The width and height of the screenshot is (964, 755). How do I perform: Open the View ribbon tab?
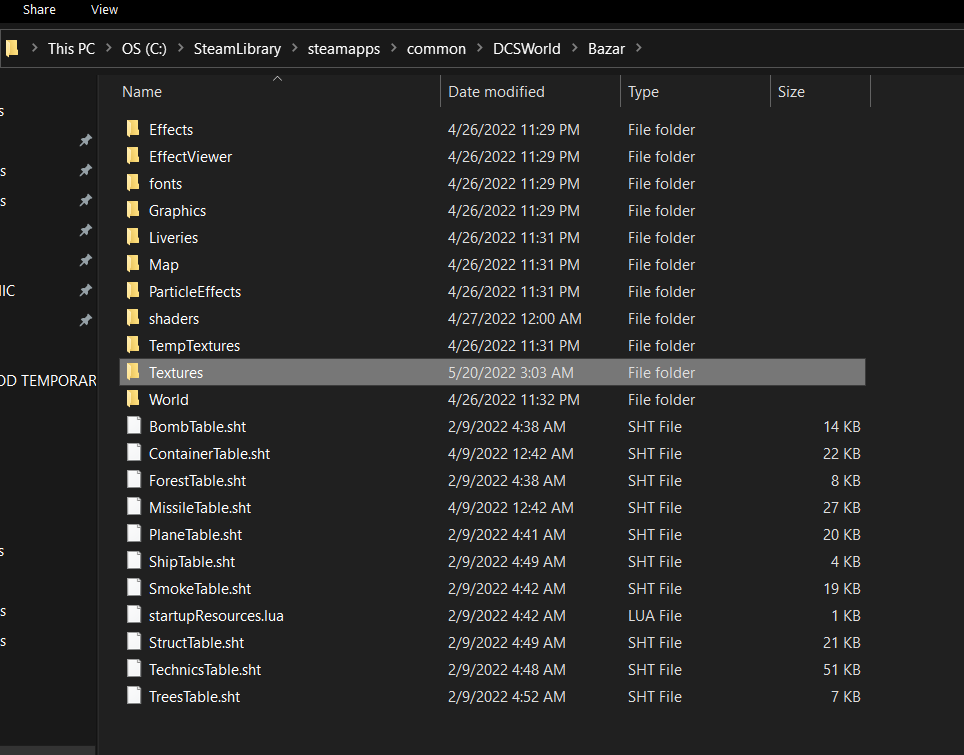point(105,10)
